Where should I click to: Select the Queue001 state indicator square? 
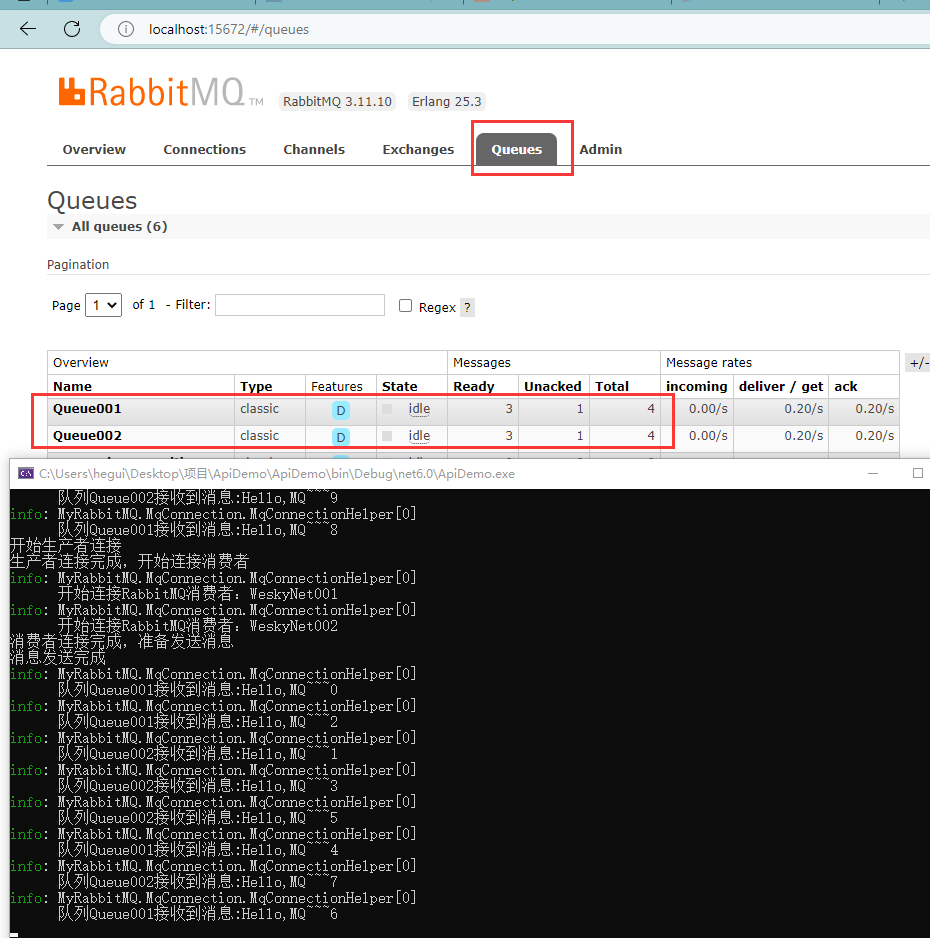[x=387, y=409]
